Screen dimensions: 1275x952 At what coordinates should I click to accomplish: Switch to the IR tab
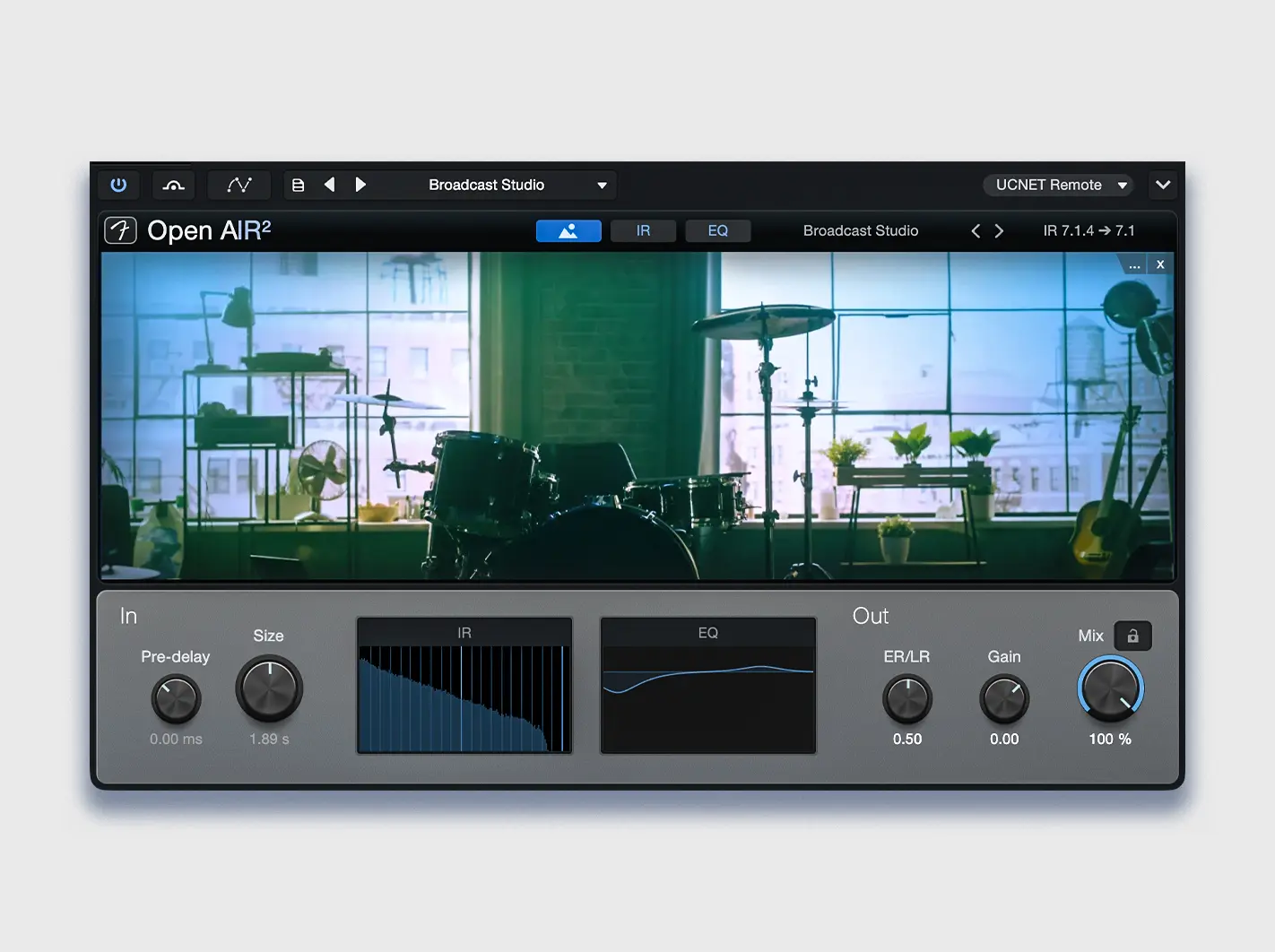643,230
